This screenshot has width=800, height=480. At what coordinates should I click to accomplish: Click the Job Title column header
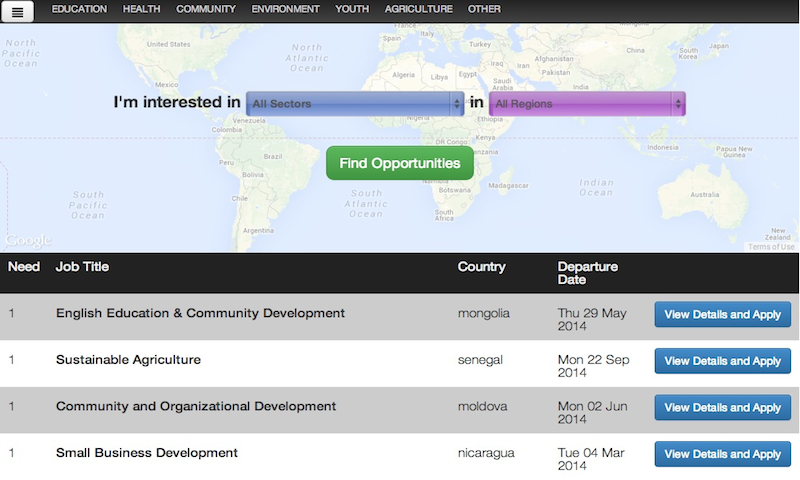[x=82, y=267]
